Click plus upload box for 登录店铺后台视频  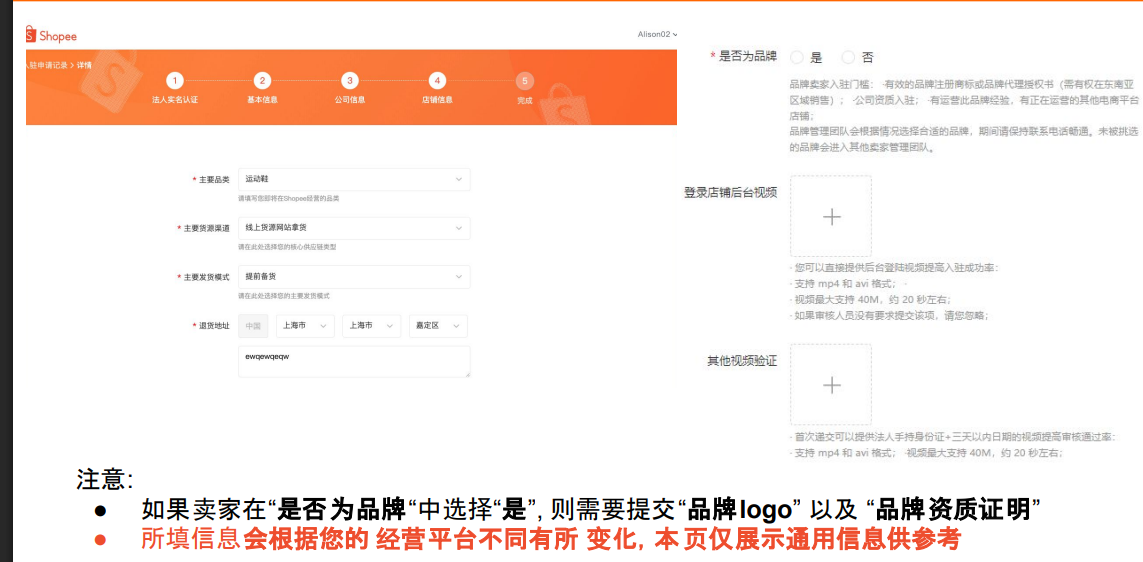tap(831, 216)
